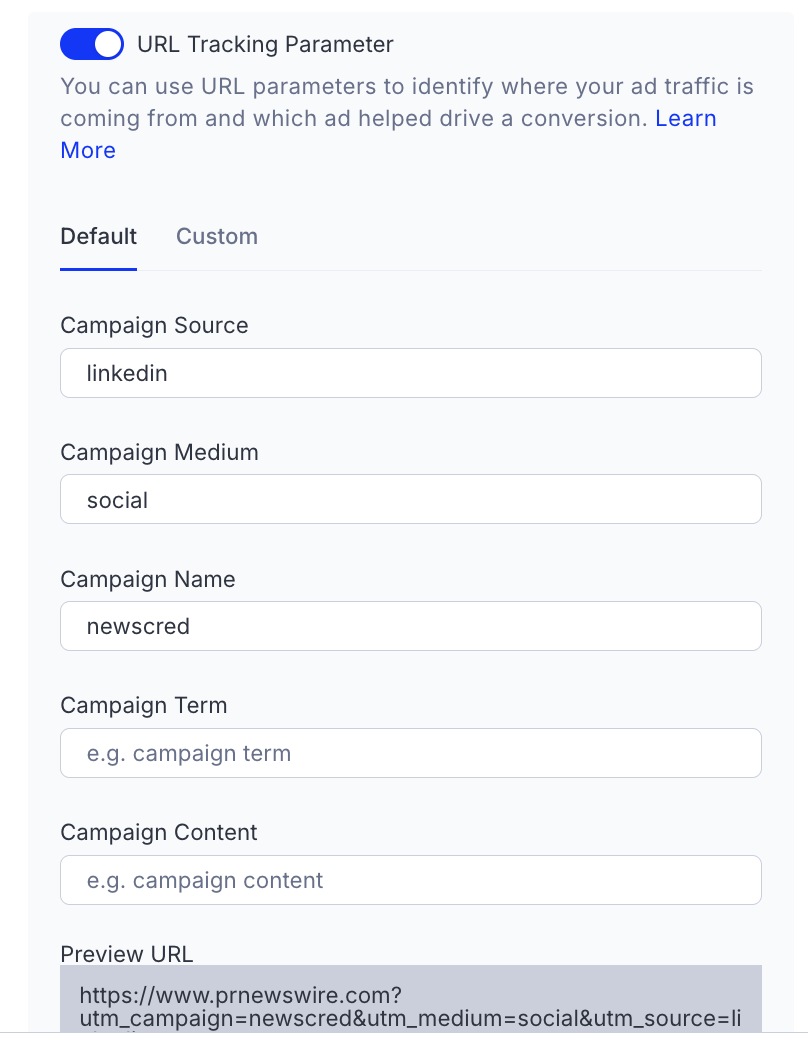The width and height of the screenshot is (808, 1040).
Task: Click the Campaign Source label
Action: click(154, 326)
